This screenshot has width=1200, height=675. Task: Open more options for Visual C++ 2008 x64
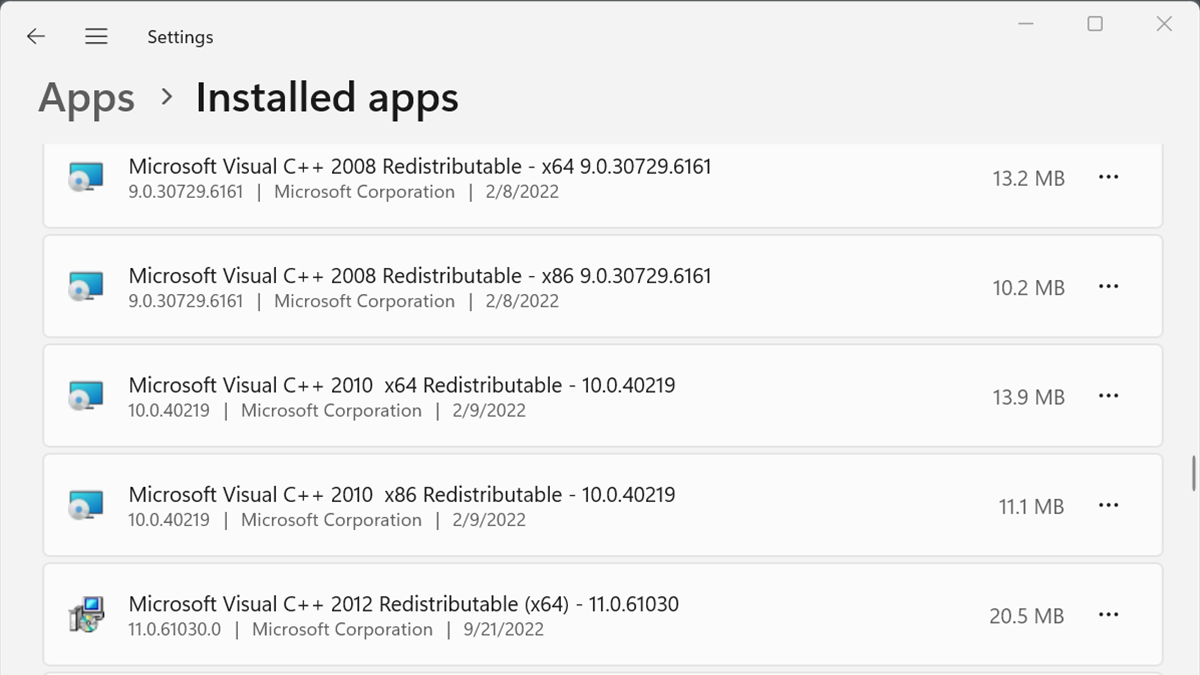[1108, 177]
